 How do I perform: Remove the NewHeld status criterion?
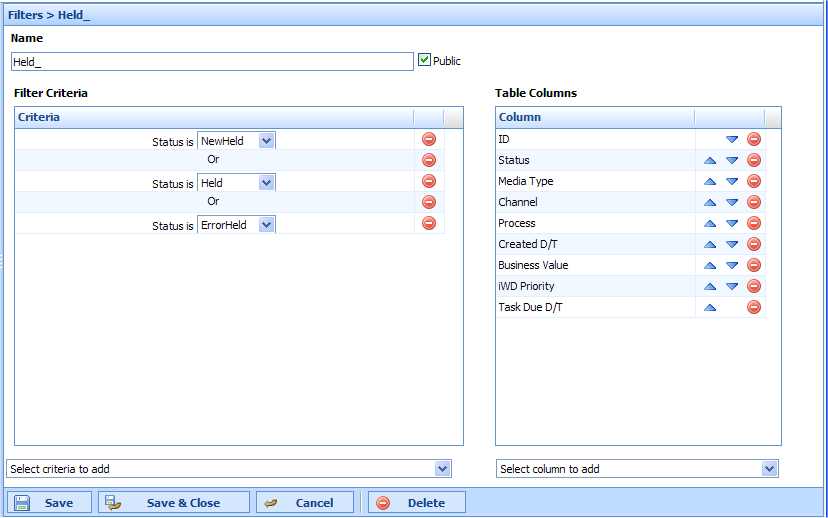tap(429, 139)
